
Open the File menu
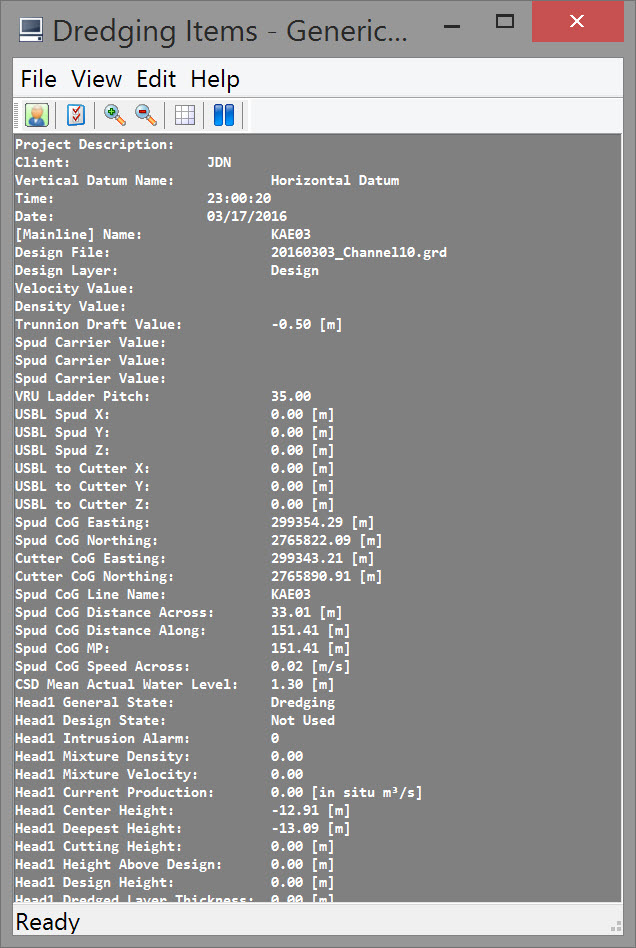click(39, 79)
